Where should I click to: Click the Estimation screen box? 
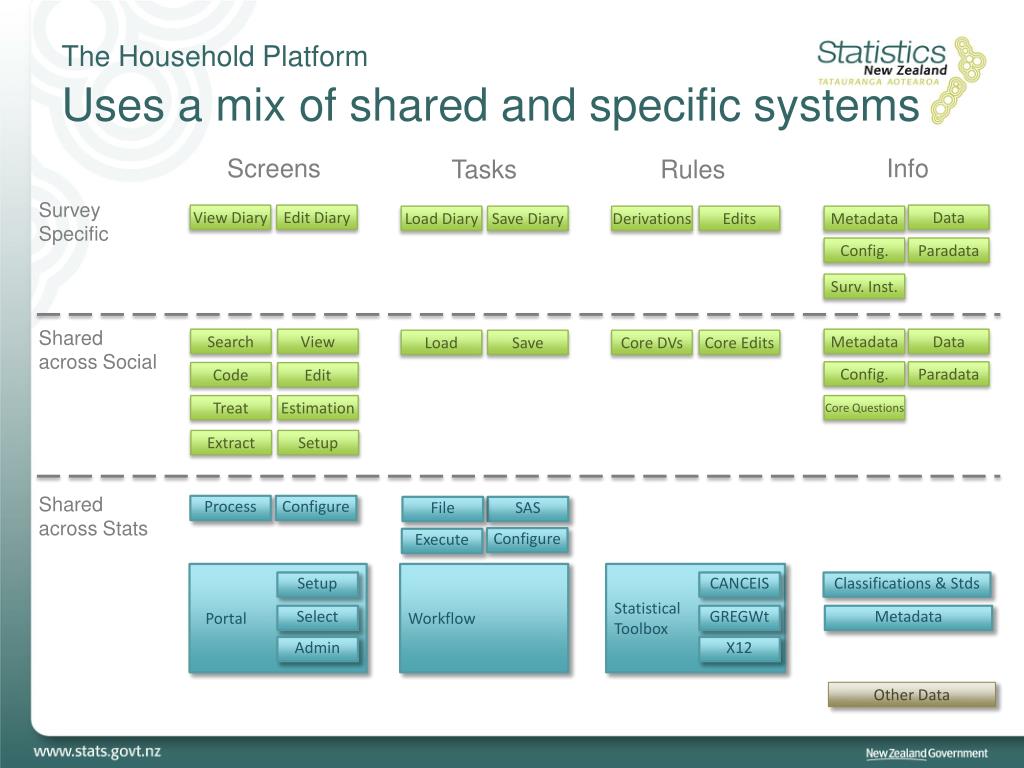click(317, 408)
